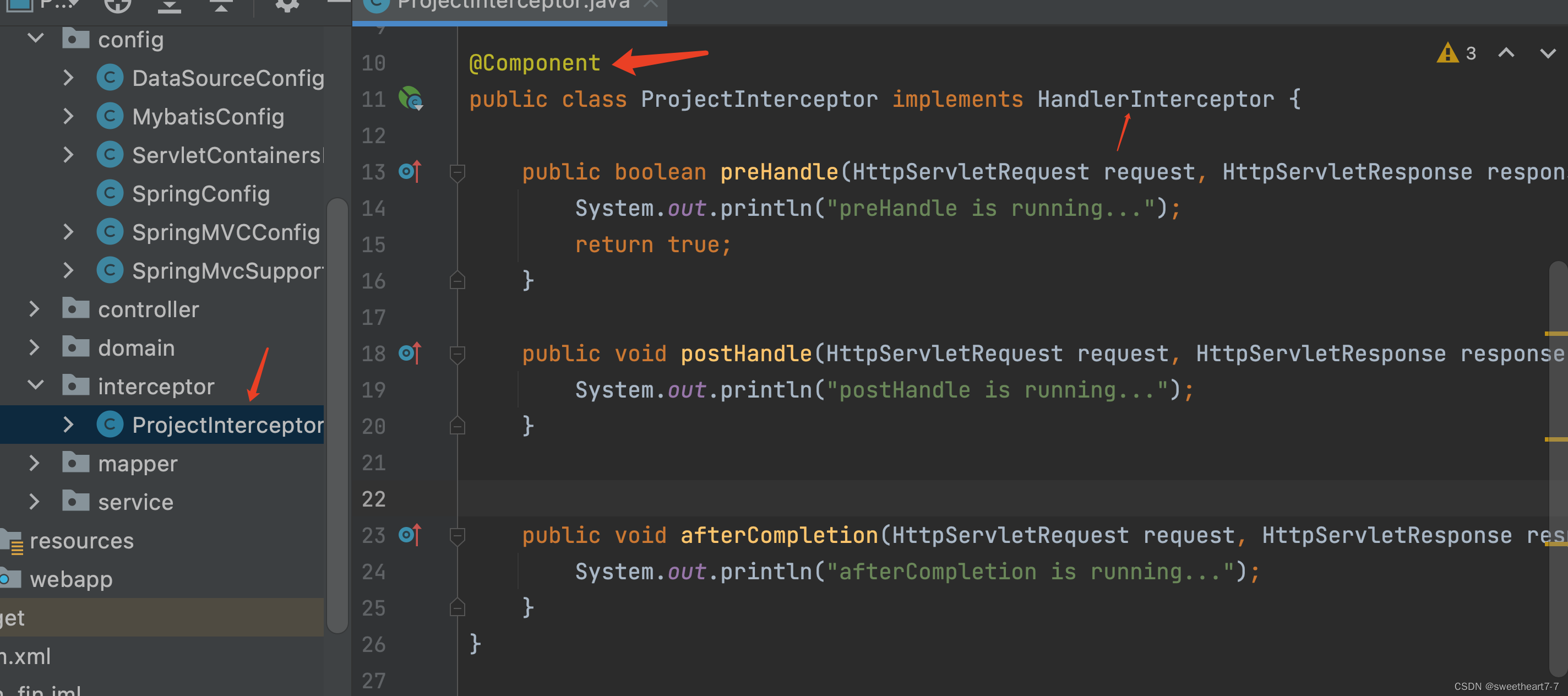Viewport: 1568px width, 696px height.
Task: Click the MybatisConfig class icon
Action: click(x=110, y=116)
